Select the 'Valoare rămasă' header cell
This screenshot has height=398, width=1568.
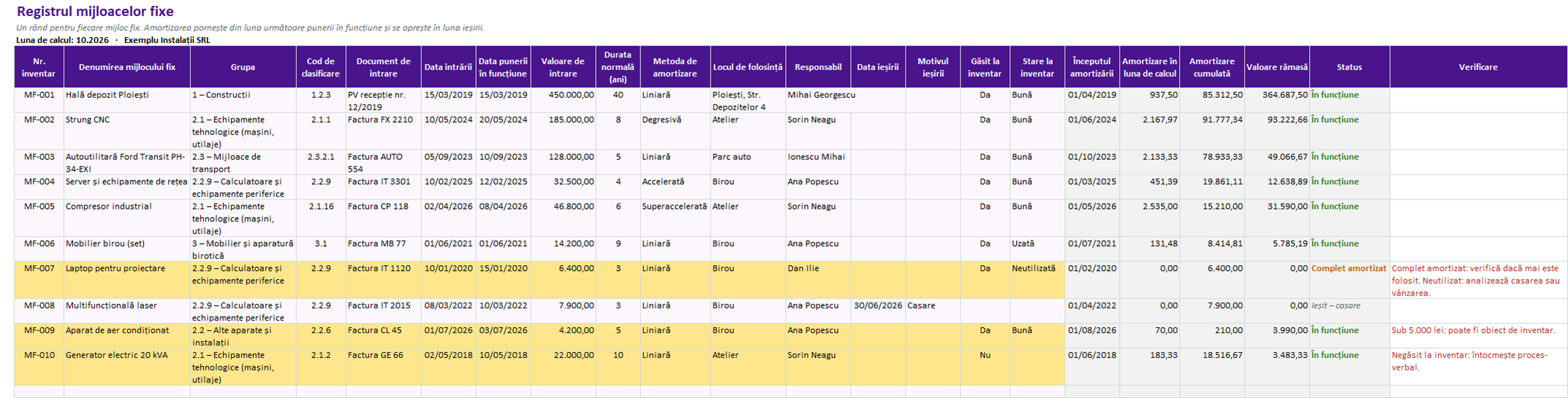pos(1277,67)
